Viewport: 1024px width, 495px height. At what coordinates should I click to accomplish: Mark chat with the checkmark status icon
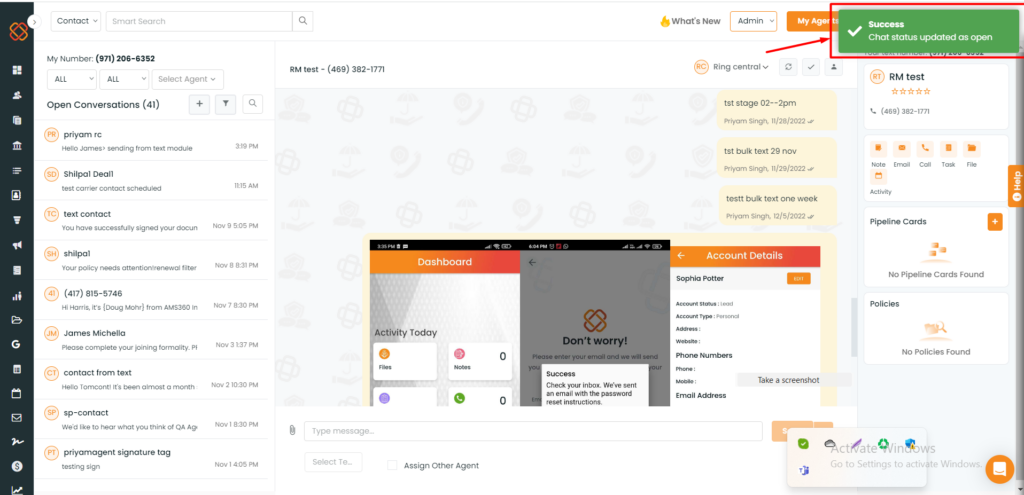click(x=810, y=67)
